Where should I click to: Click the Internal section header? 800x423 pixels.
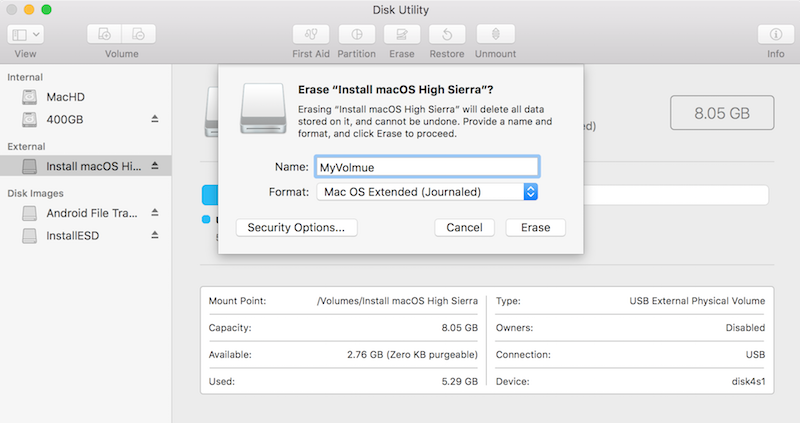tap(25, 77)
